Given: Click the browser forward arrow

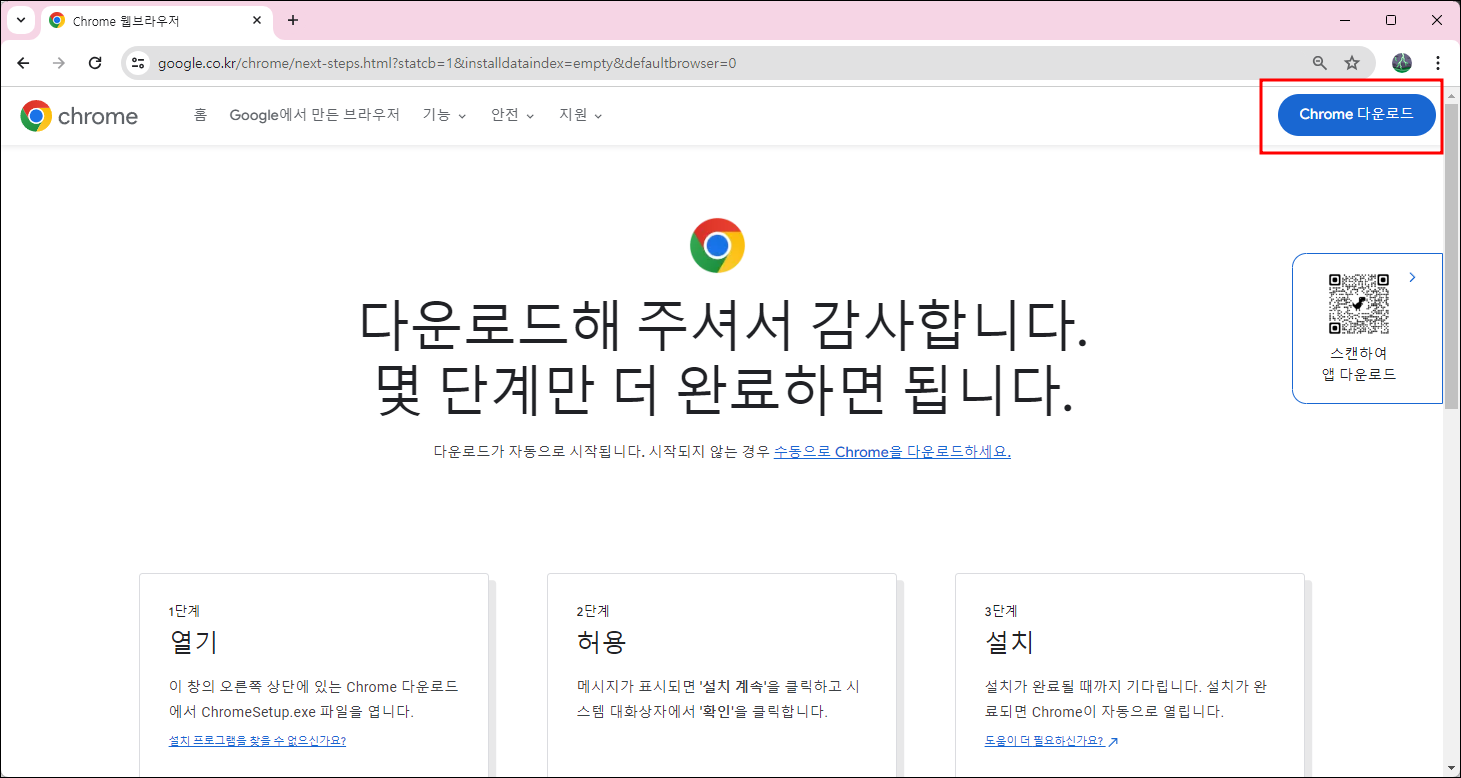Looking at the screenshot, I should coord(59,63).
